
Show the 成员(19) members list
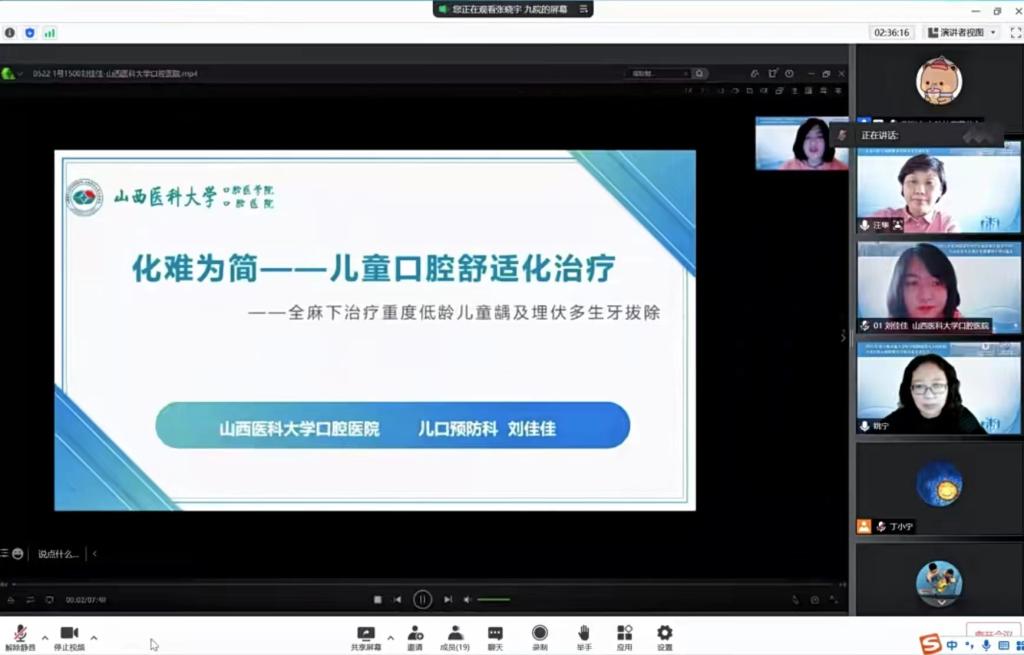coord(455,638)
